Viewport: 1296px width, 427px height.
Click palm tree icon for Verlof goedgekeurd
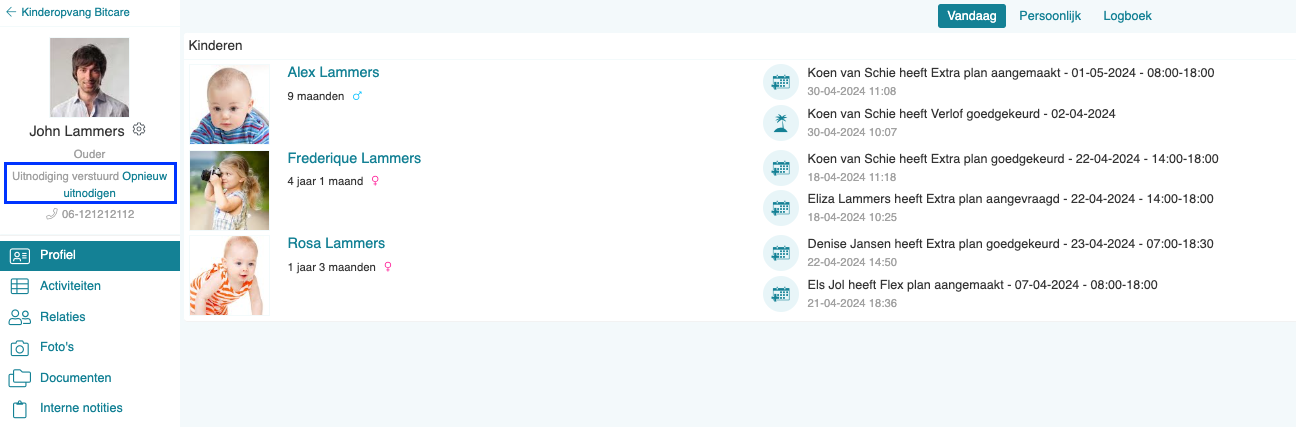(x=779, y=123)
